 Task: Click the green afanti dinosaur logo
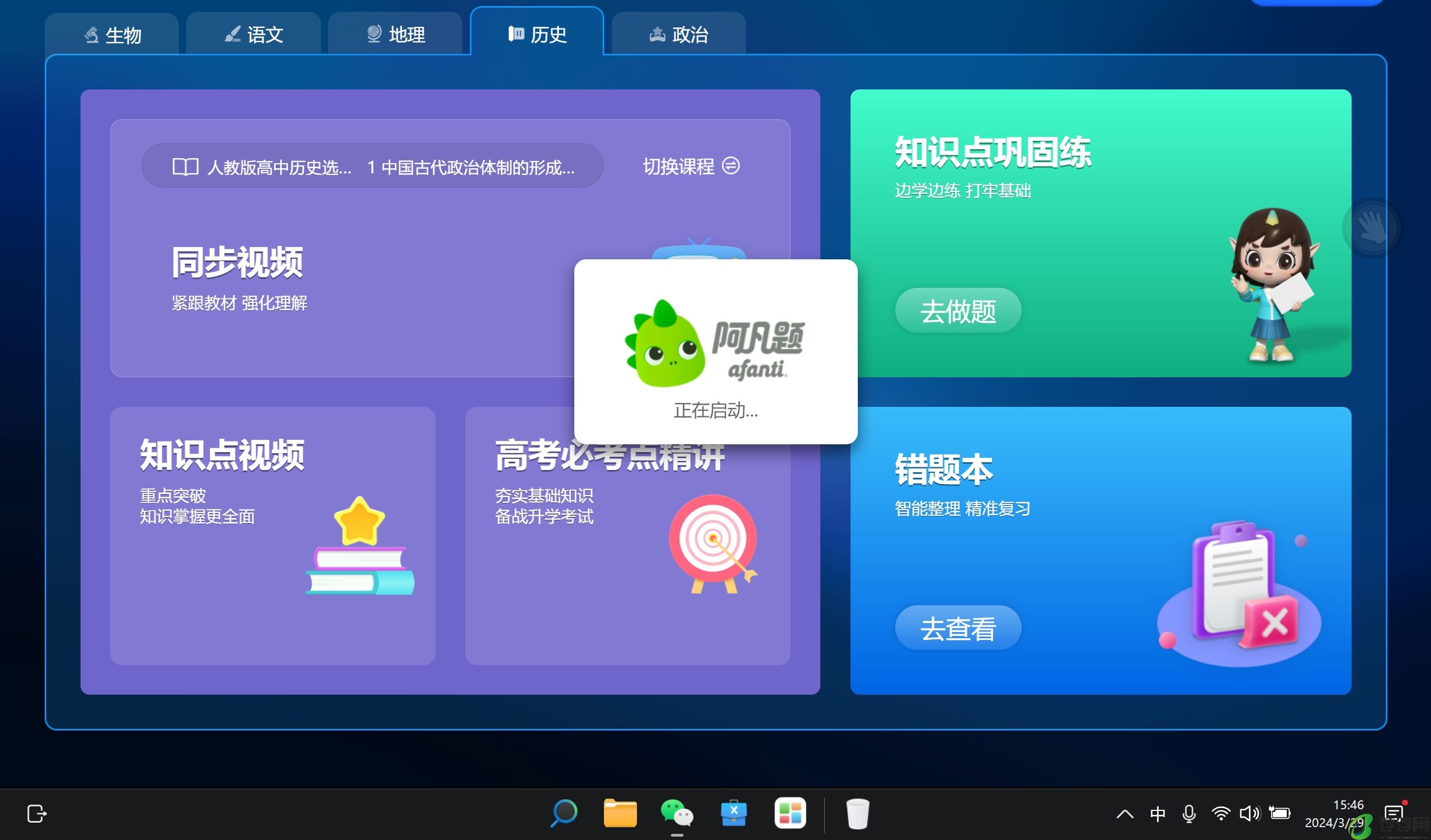pos(664,343)
